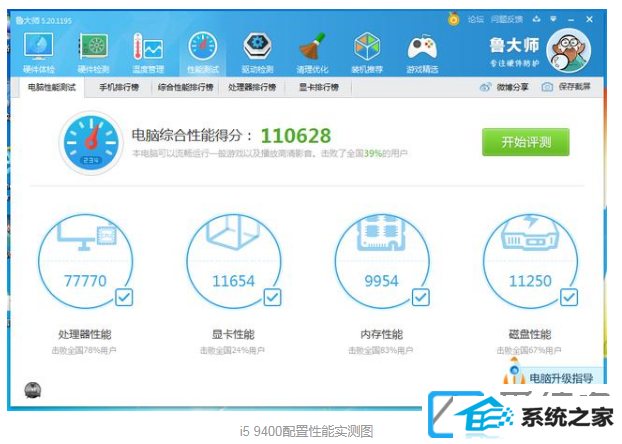The width and height of the screenshot is (622, 444).
Task: Click the blue speedometer gauge showing 234
Action: coord(91,142)
